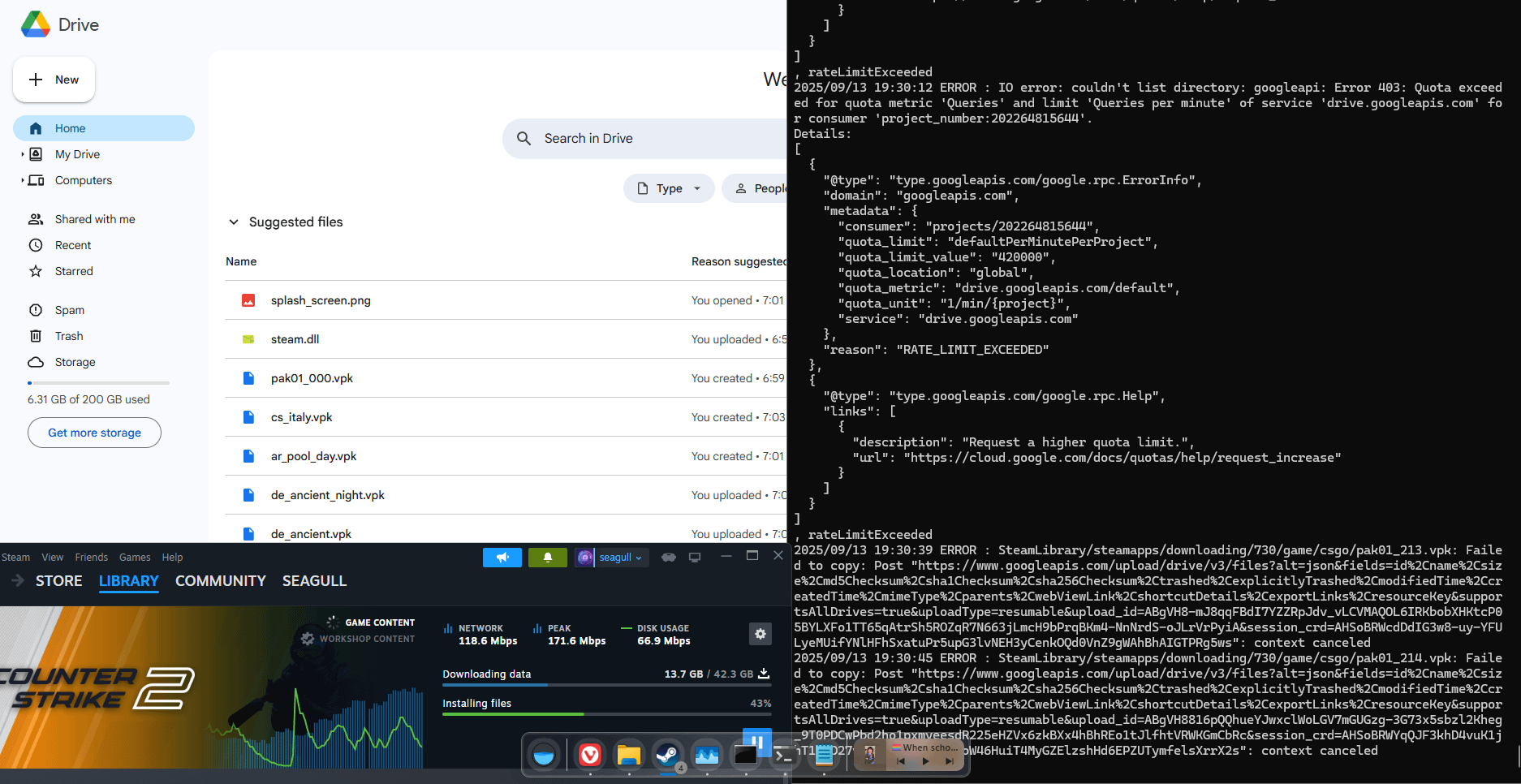This screenshot has height=784, width=1521.
Task: Select the pak01_000.vpk file
Action: pos(506,378)
